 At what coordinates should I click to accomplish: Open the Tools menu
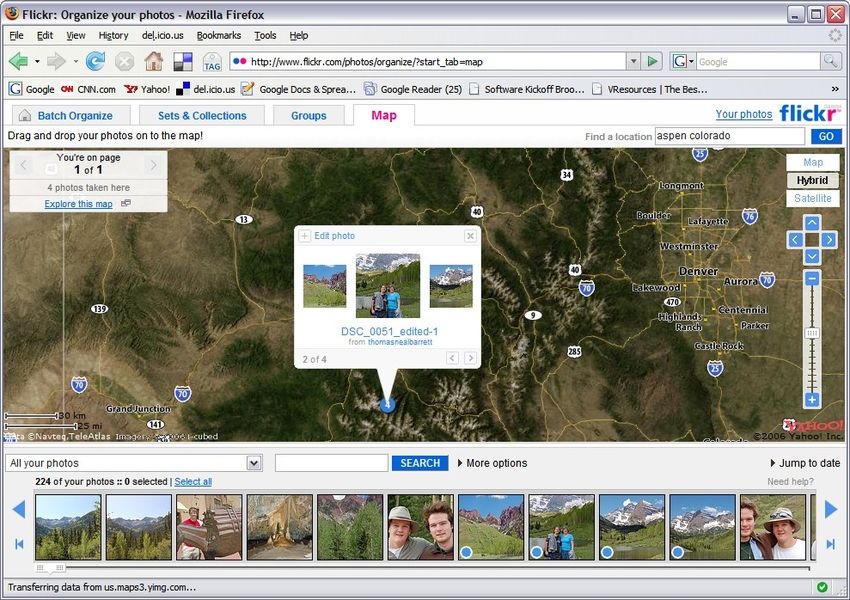click(x=265, y=35)
